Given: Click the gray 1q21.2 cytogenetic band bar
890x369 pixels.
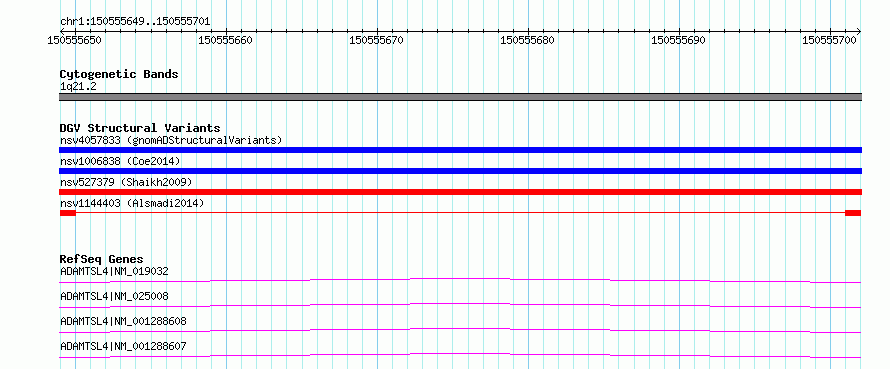Looking at the screenshot, I should [x=460, y=97].
